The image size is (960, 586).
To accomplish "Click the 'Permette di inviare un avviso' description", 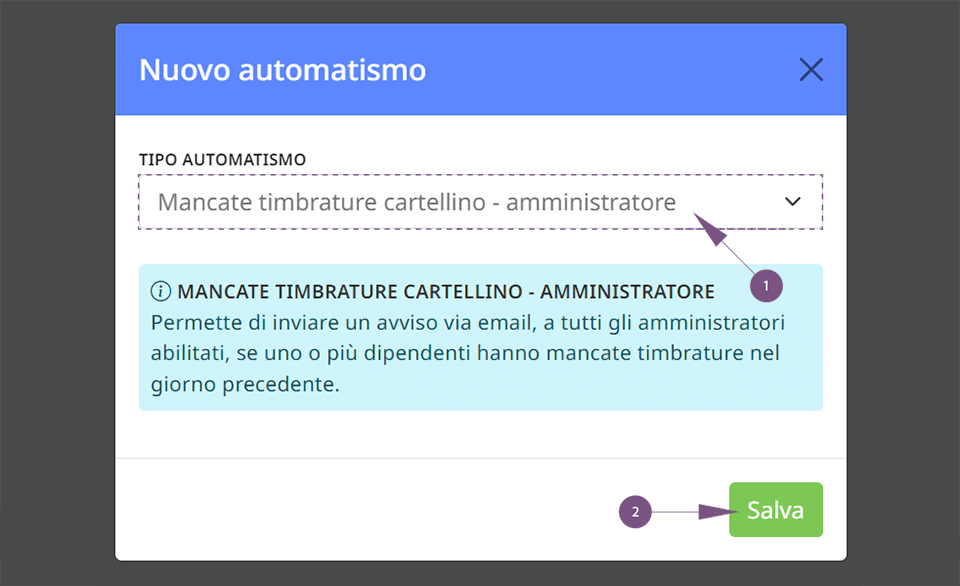I will click(x=468, y=353).
